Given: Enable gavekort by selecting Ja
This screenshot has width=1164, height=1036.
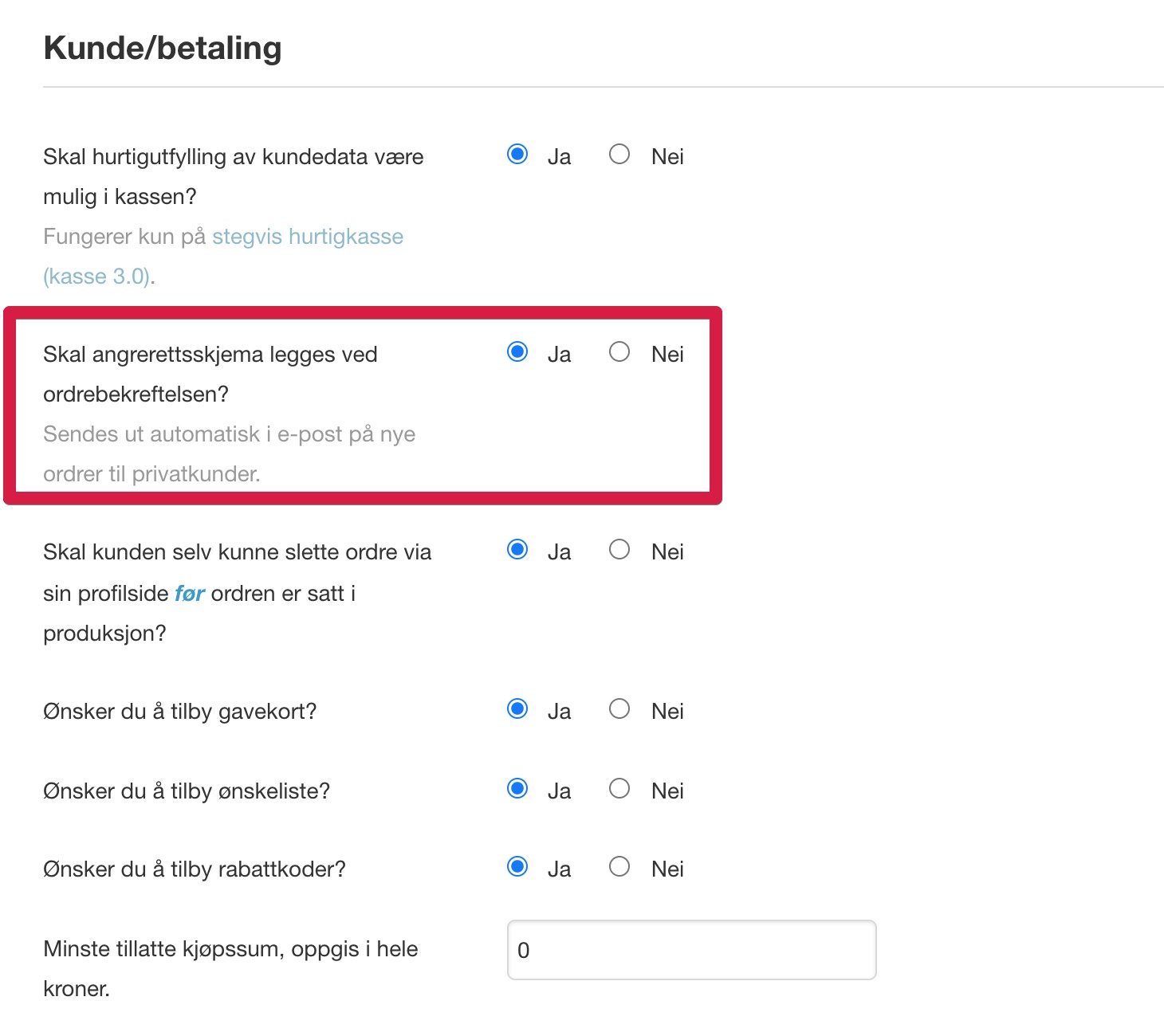Looking at the screenshot, I should coord(517,708).
